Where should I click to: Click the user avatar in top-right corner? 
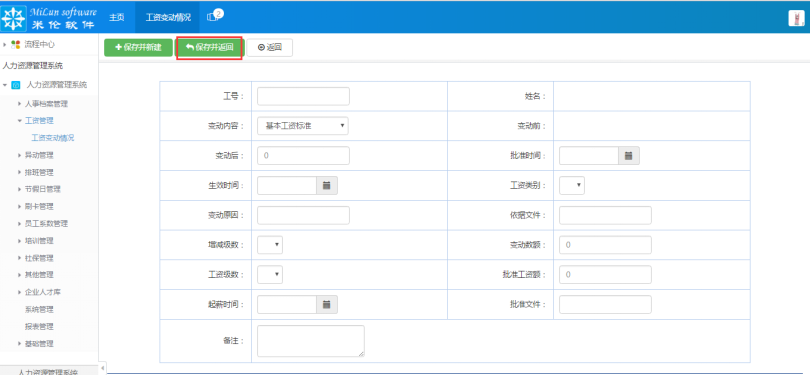tap(796, 18)
